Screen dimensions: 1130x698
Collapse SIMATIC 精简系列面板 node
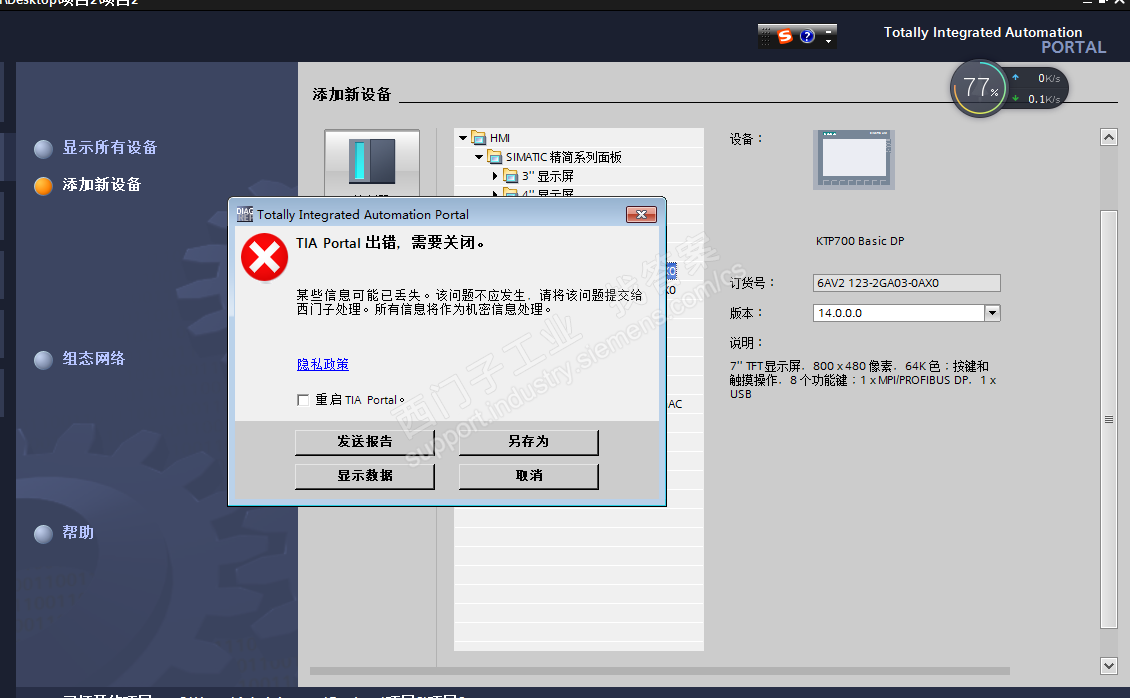click(x=479, y=156)
